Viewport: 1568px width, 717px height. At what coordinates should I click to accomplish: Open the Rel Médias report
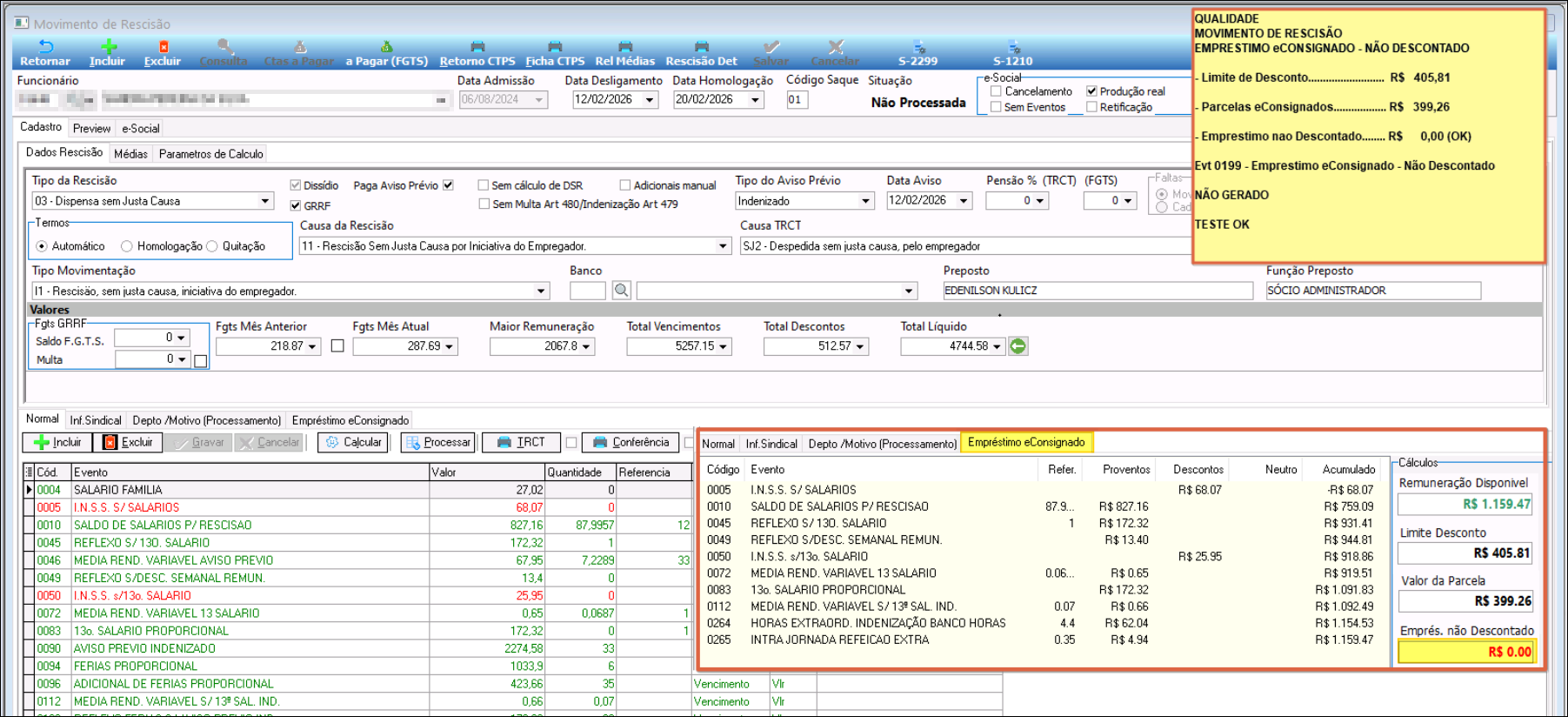point(624,49)
